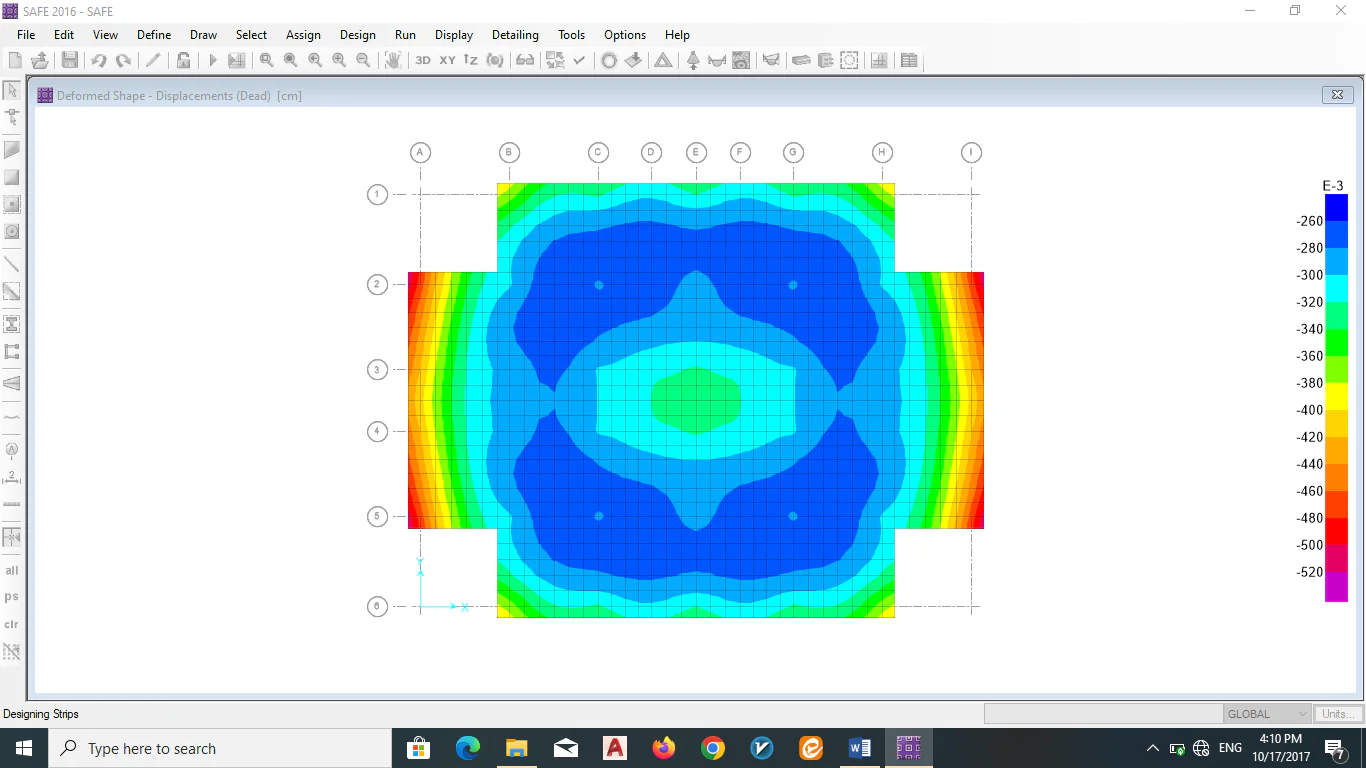This screenshot has width=1366, height=768.
Task: Click the Windows taskbar search box
Action: [x=220, y=748]
